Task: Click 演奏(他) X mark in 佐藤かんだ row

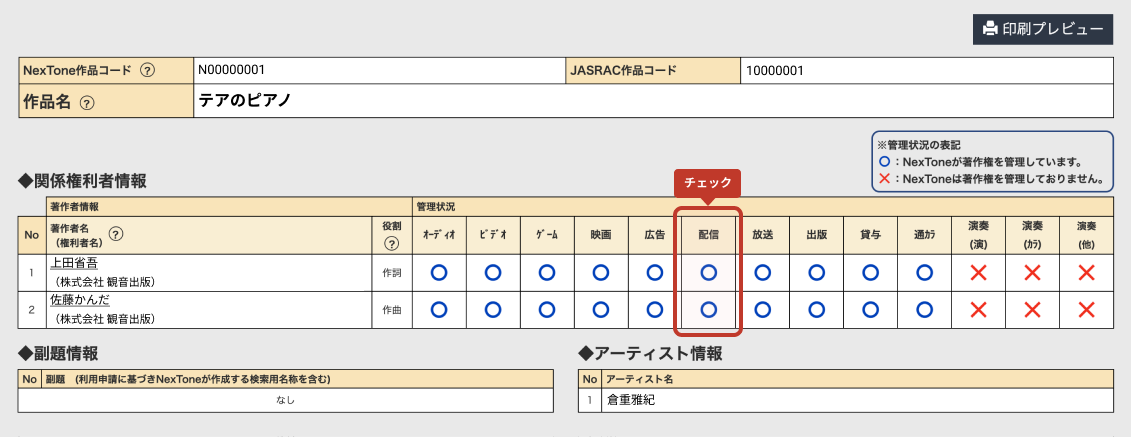Action: pos(1086,310)
